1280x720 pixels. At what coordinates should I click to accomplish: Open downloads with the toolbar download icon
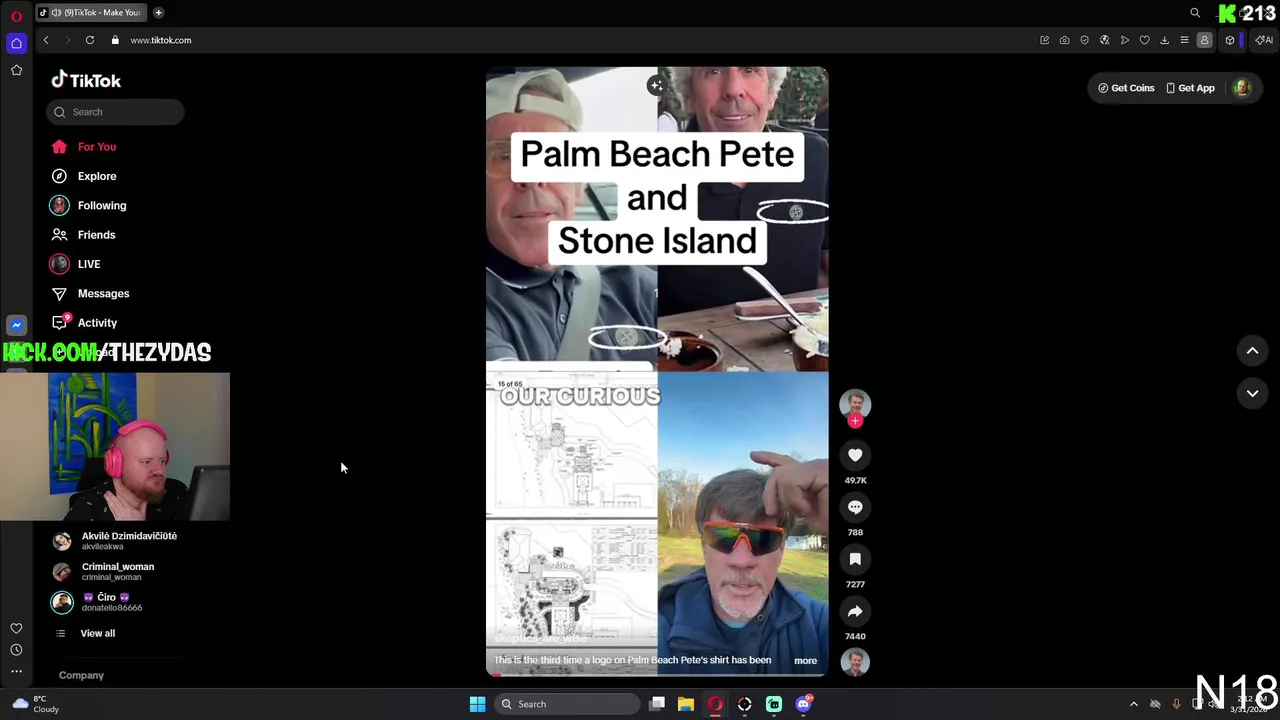click(x=1164, y=40)
